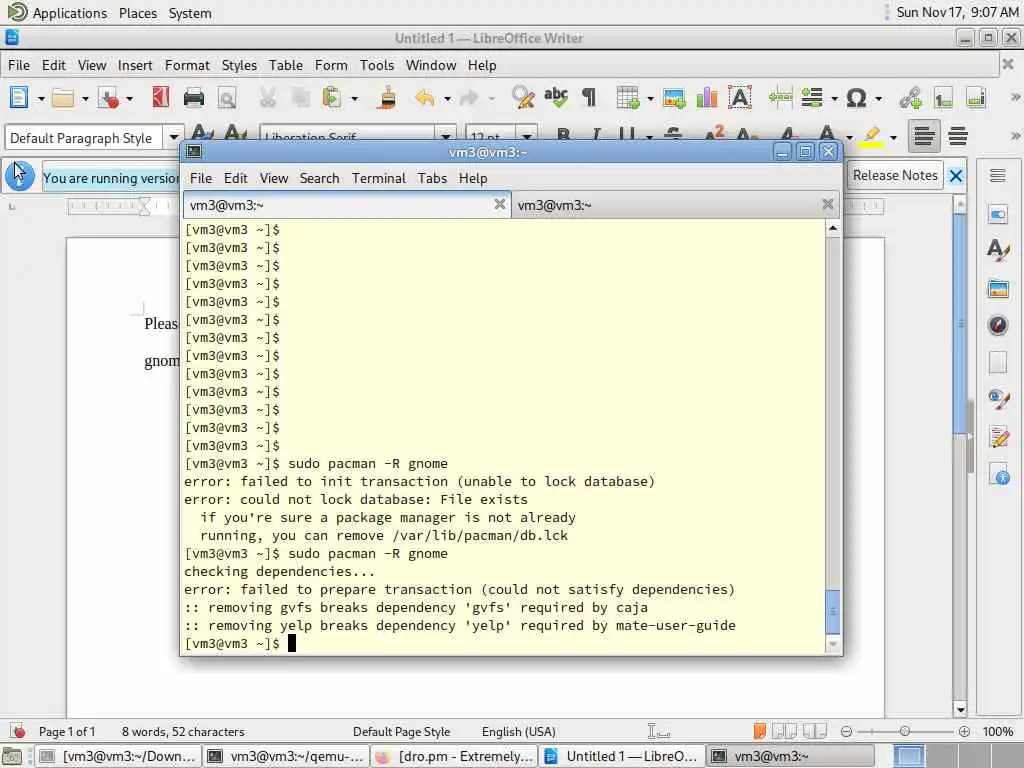Open the Writer Tools menu
This screenshot has width=1024, height=768.
[377, 65]
